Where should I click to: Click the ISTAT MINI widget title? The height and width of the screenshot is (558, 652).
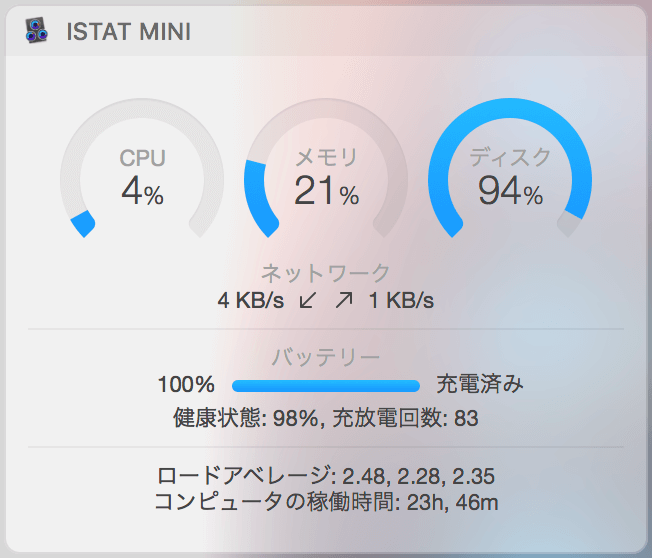pos(128,32)
